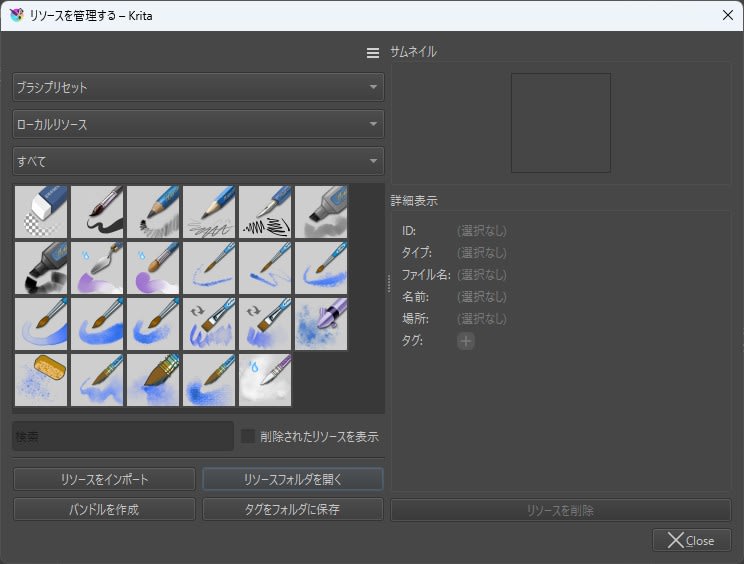Select the dark blue pencil preset with shading
This screenshot has height=564, width=744.
click(153, 212)
